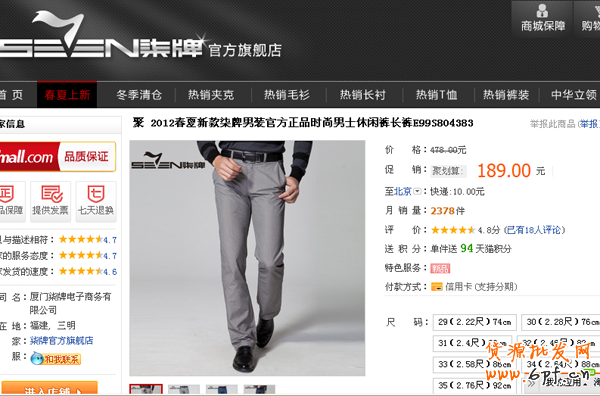
Task: Click the 进入店铺 orange button
Action: (x=50, y=388)
